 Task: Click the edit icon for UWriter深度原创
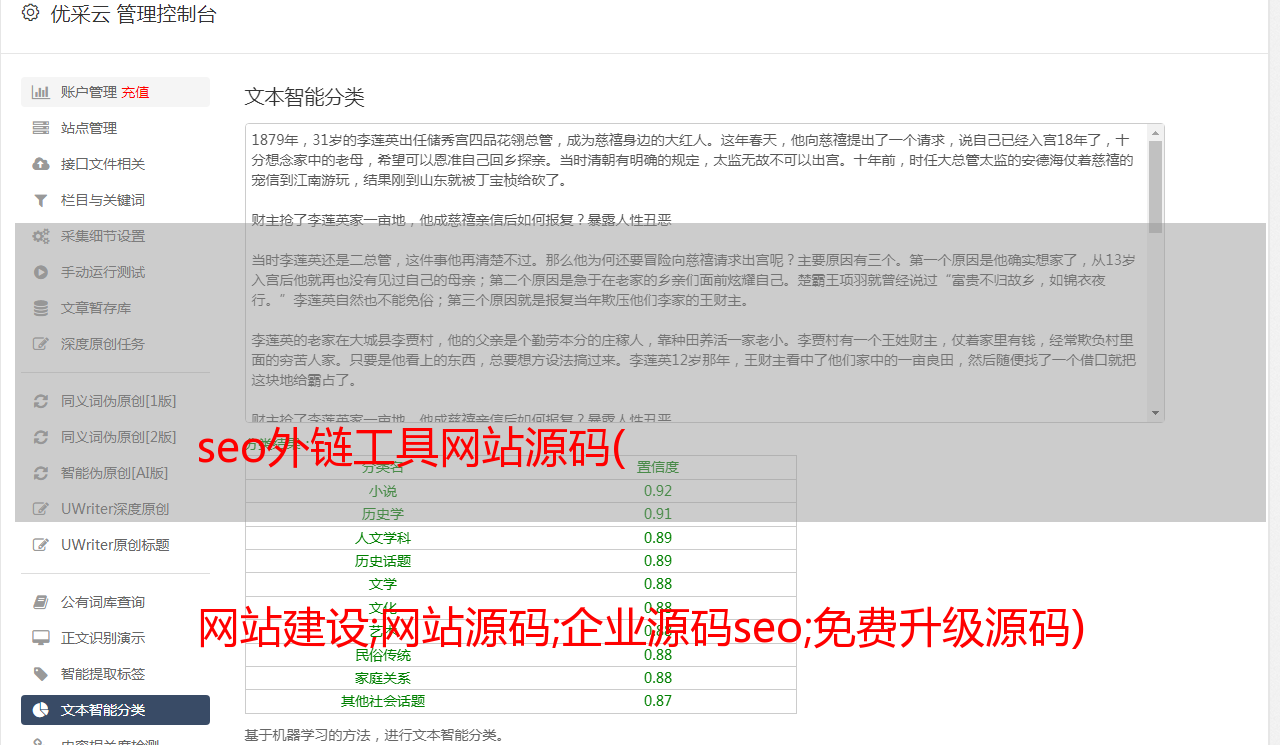click(x=41, y=509)
